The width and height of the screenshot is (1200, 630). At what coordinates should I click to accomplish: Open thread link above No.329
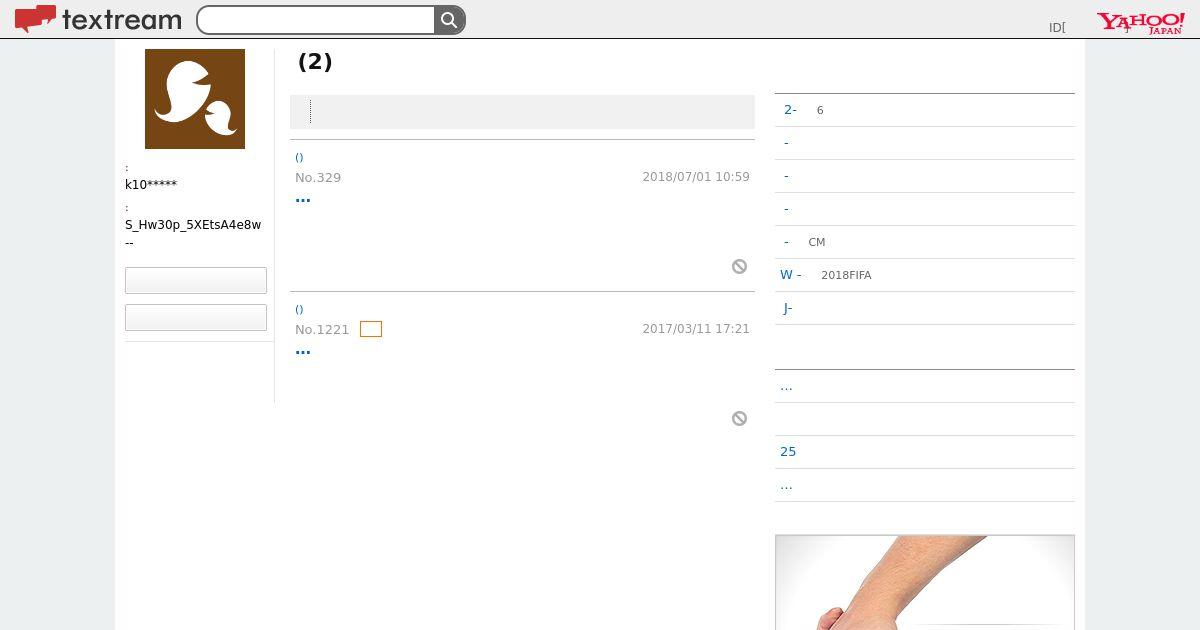[300, 157]
